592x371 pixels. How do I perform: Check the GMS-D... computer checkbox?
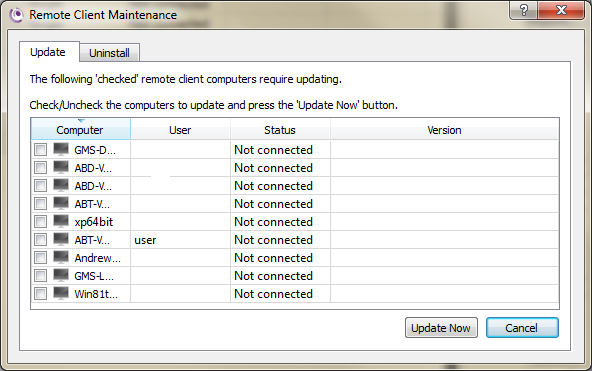pyautogui.click(x=40, y=149)
